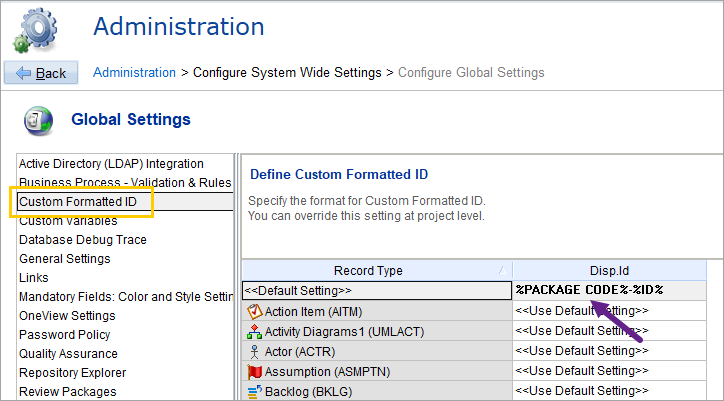Click Disp.Id cell for Backlog
724x401 pixels.
pos(609,391)
